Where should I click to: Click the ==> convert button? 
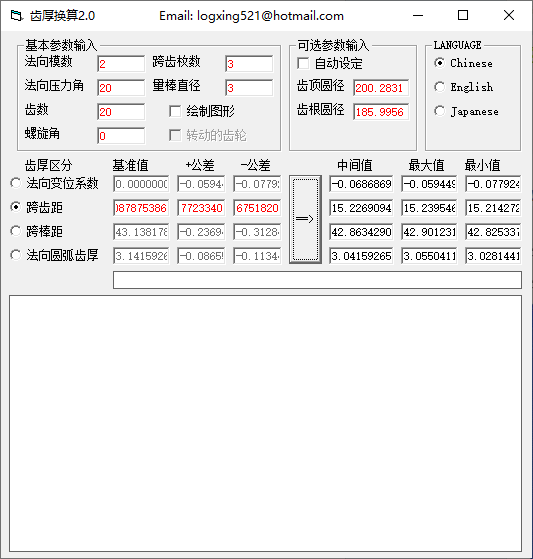[305, 219]
